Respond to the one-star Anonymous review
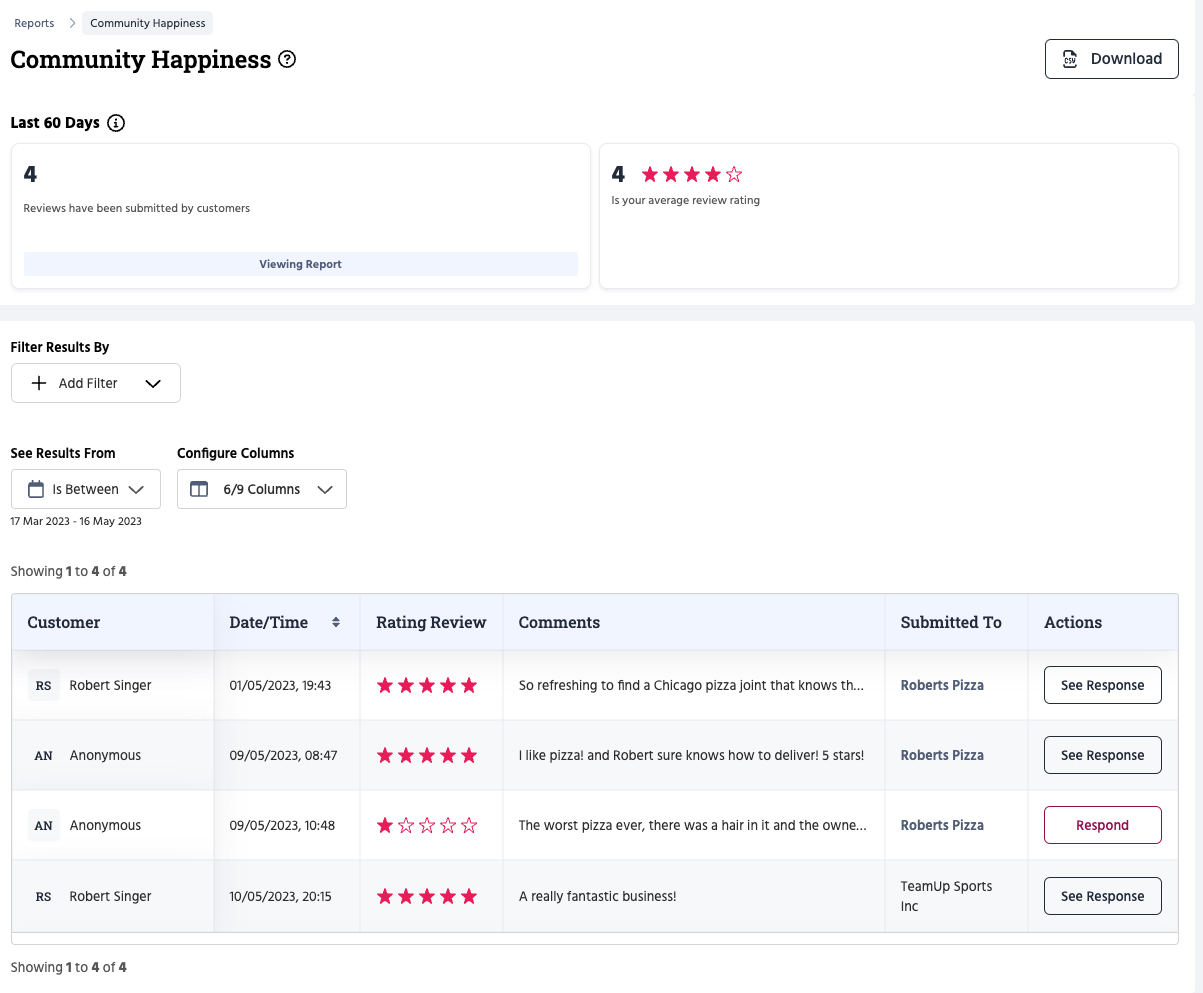 coord(1102,825)
